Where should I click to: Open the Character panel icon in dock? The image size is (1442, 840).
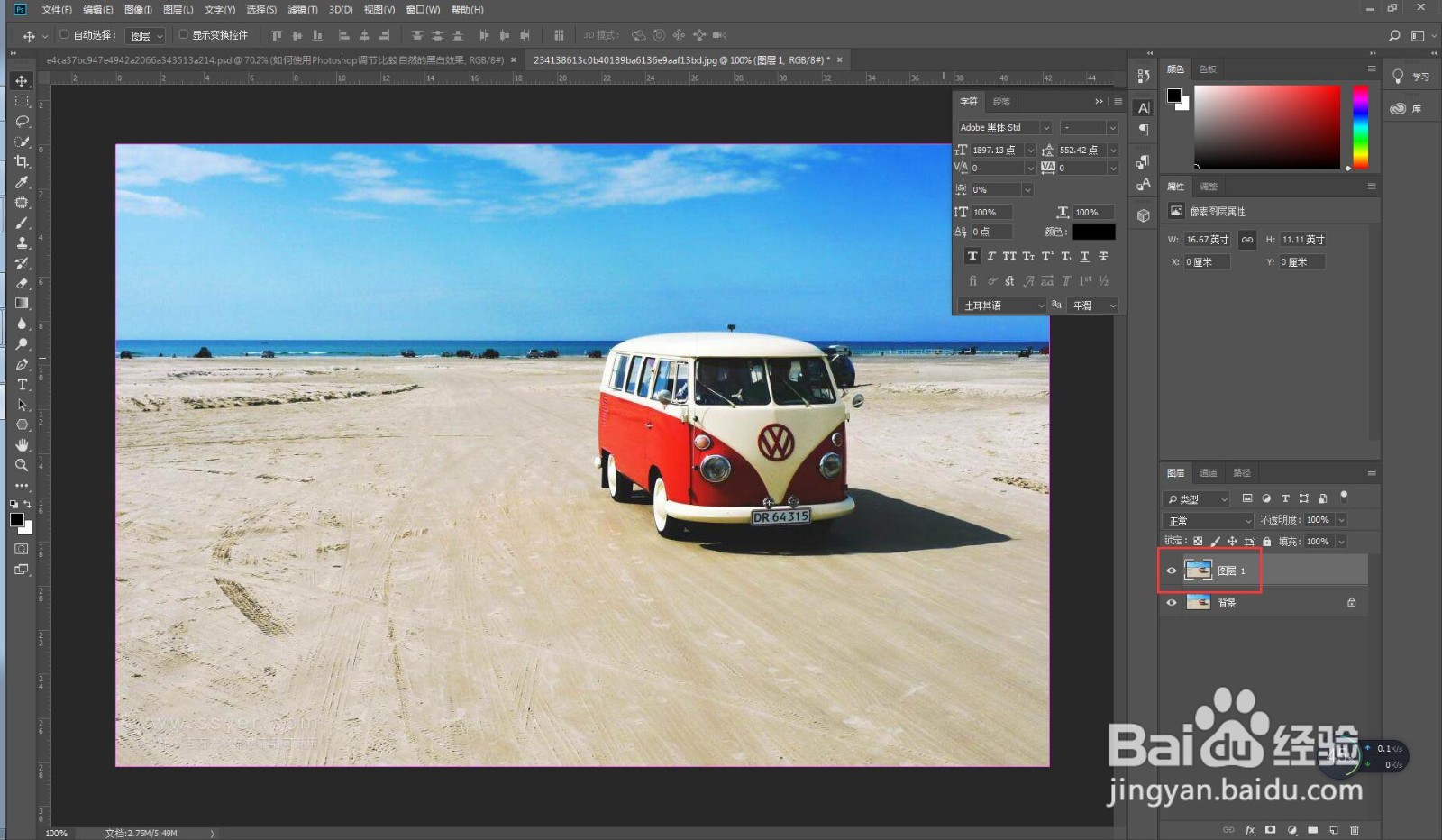tap(1144, 108)
